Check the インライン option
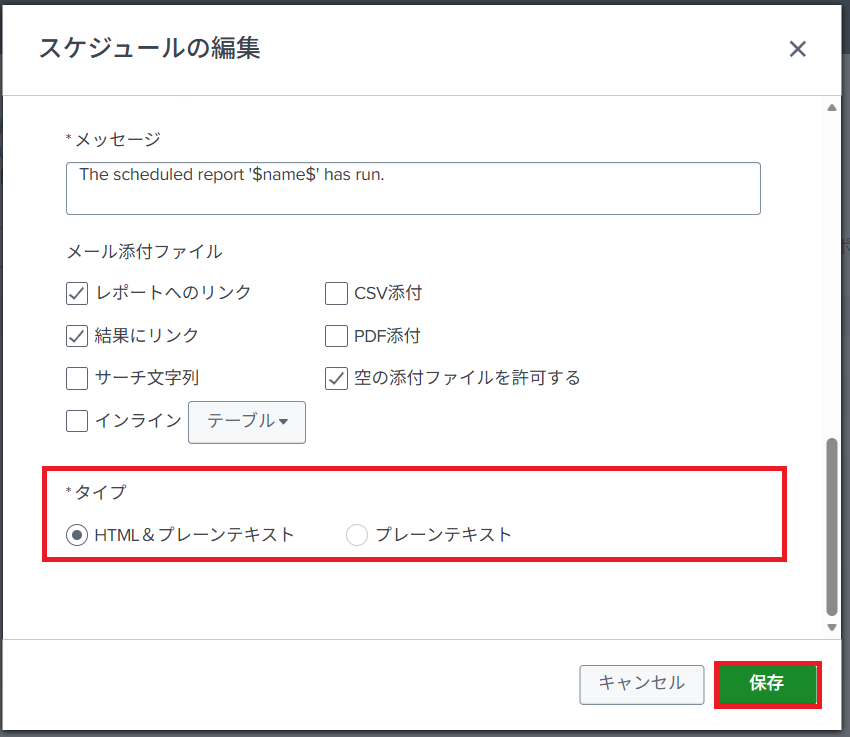Screen dimensions: 850x737 point(77,421)
